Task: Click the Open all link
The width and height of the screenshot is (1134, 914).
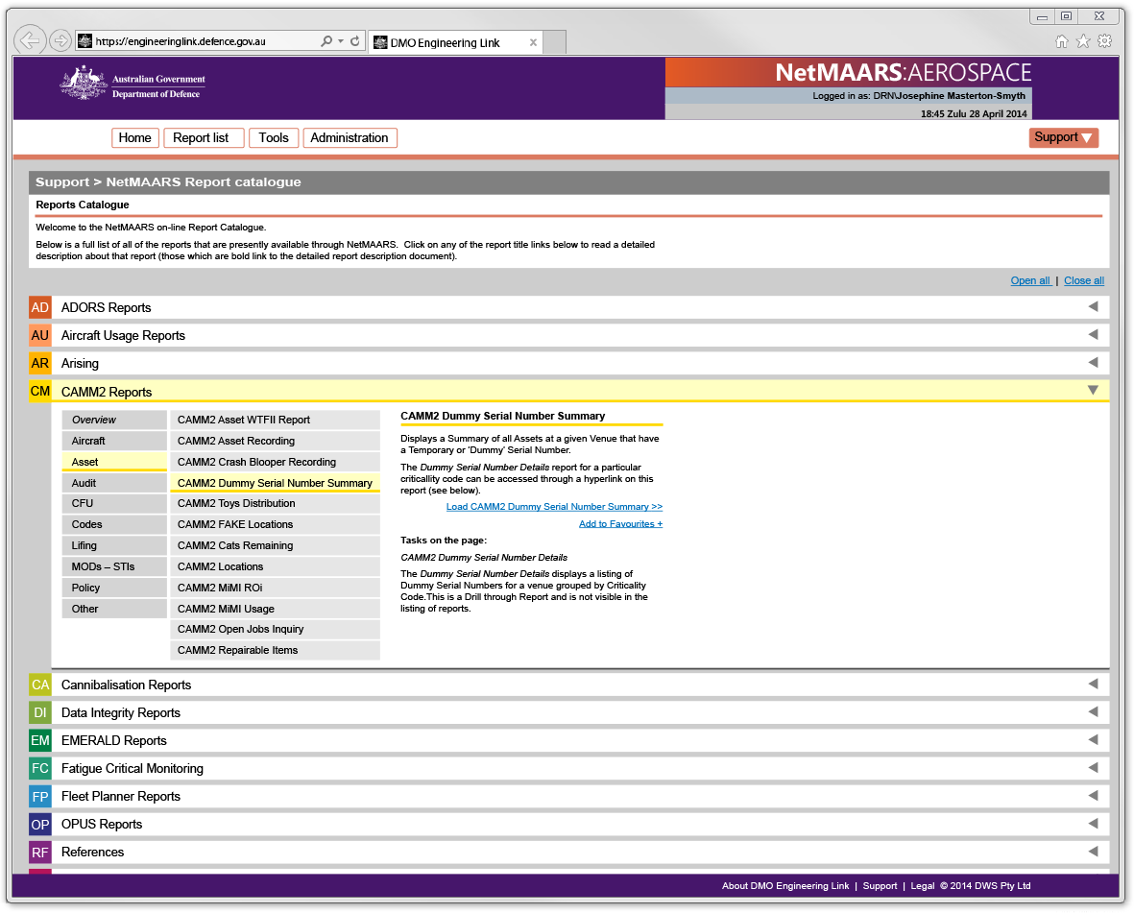Action: tap(1031, 281)
